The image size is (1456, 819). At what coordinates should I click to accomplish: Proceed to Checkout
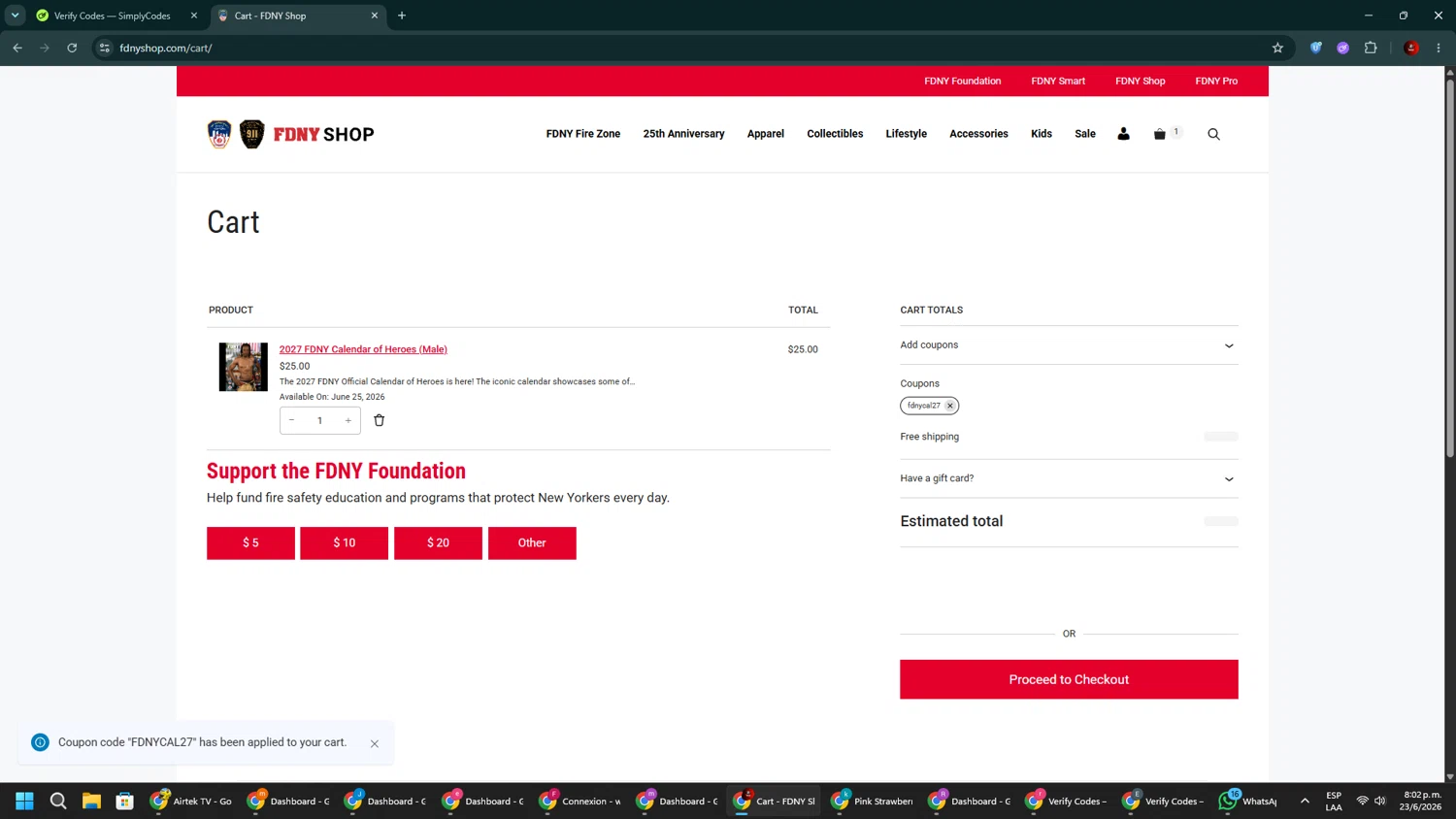[1069, 679]
